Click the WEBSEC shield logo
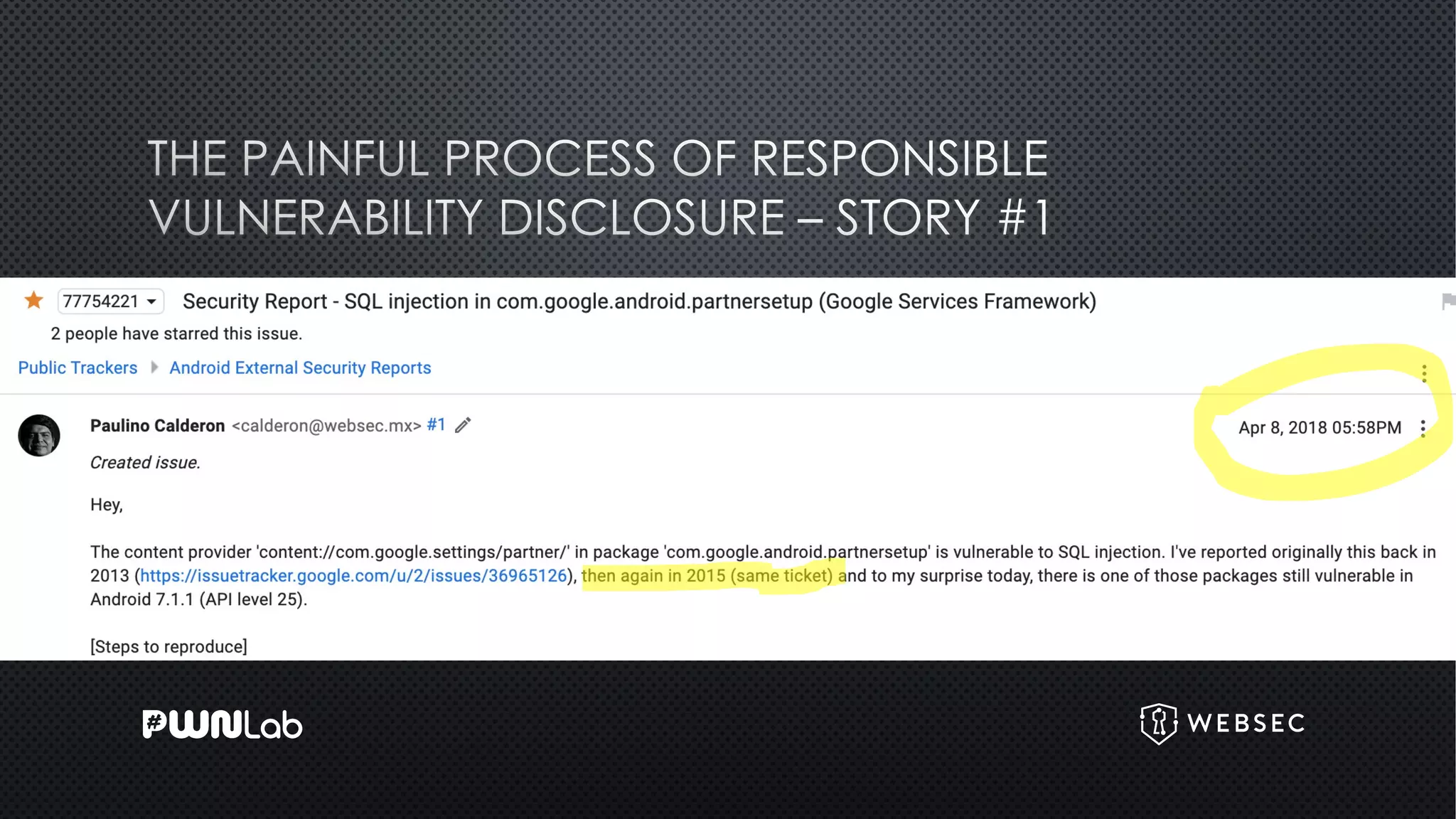The image size is (1456, 819). click(1158, 723)
